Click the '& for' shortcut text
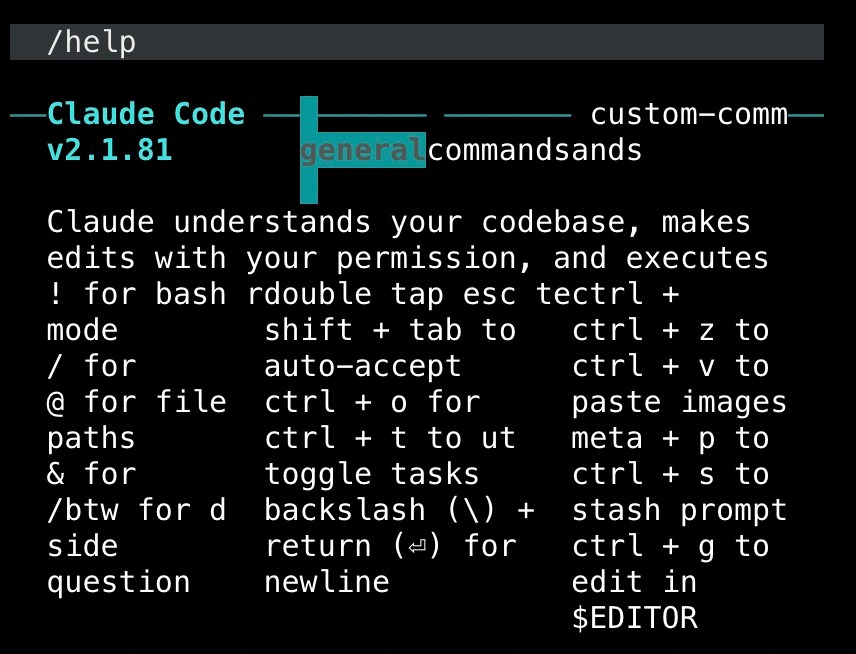 (92, 474)
